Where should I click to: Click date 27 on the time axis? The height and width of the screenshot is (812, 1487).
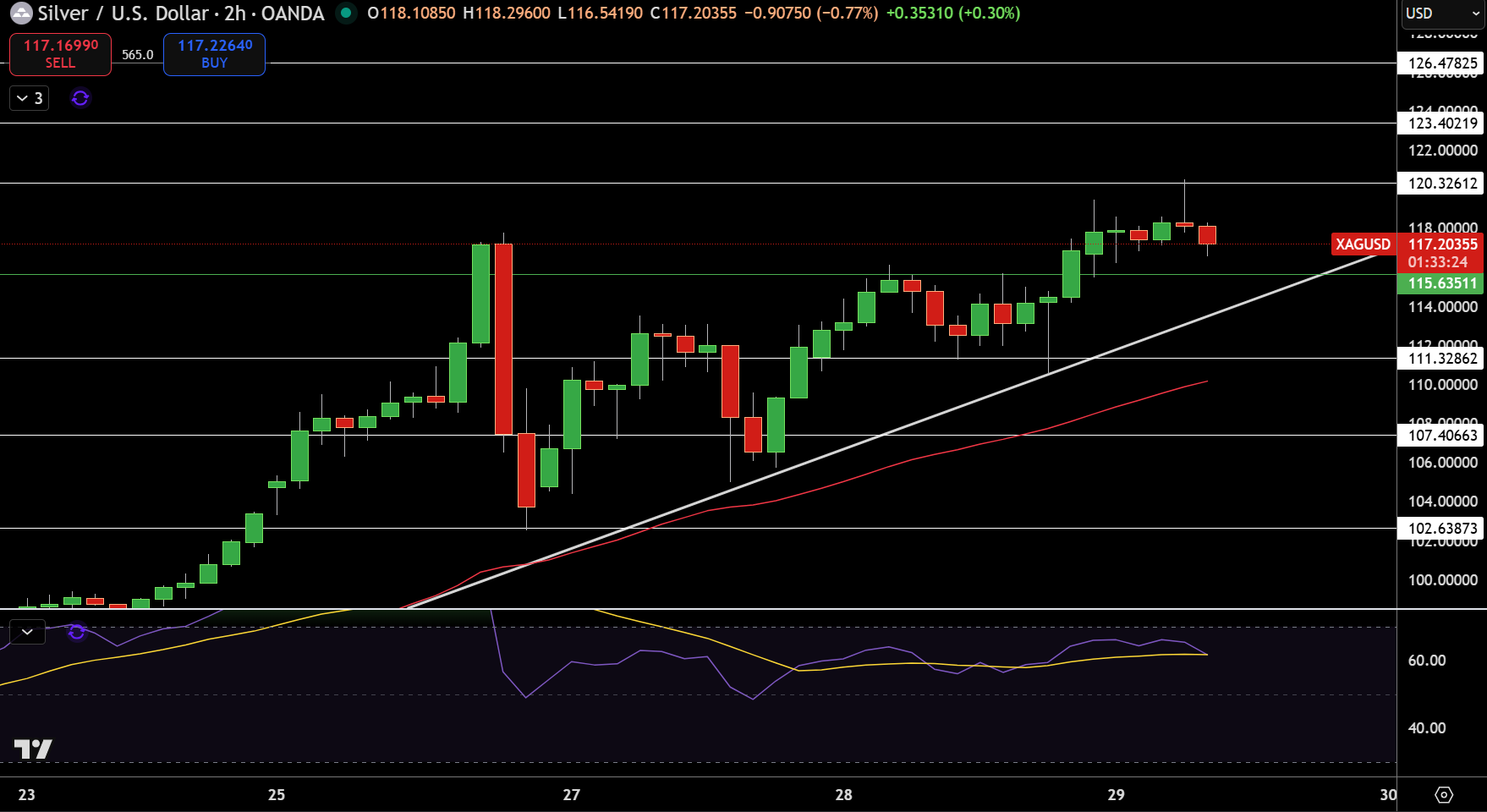[572, 795]
